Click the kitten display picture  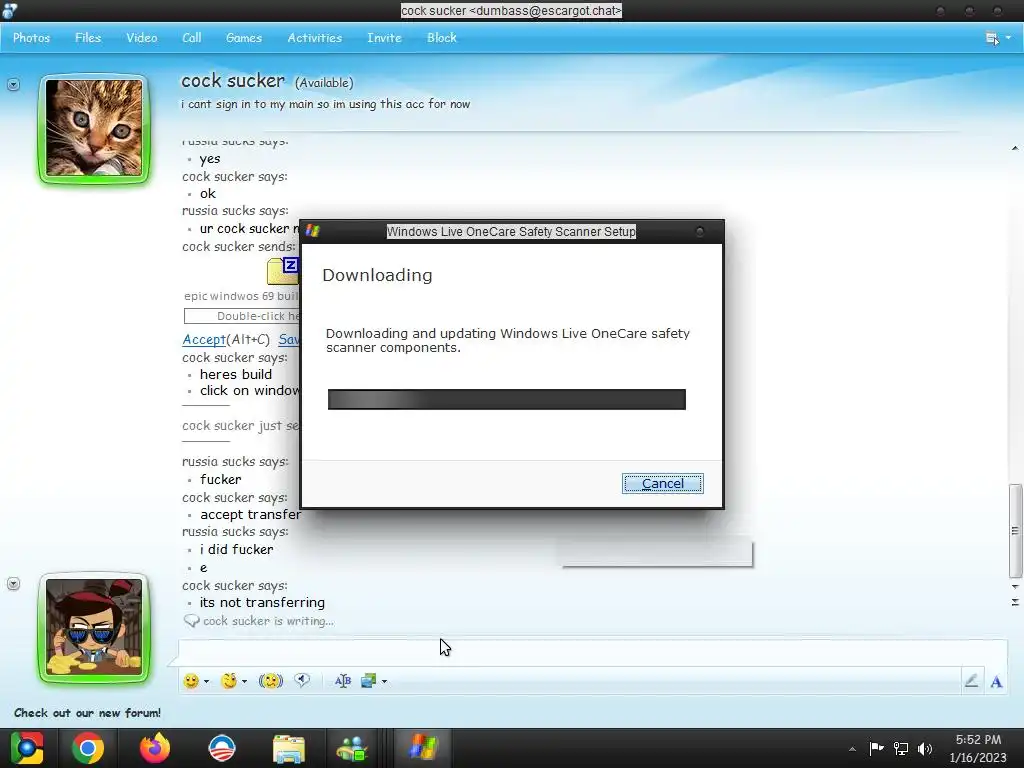[94, 128]
